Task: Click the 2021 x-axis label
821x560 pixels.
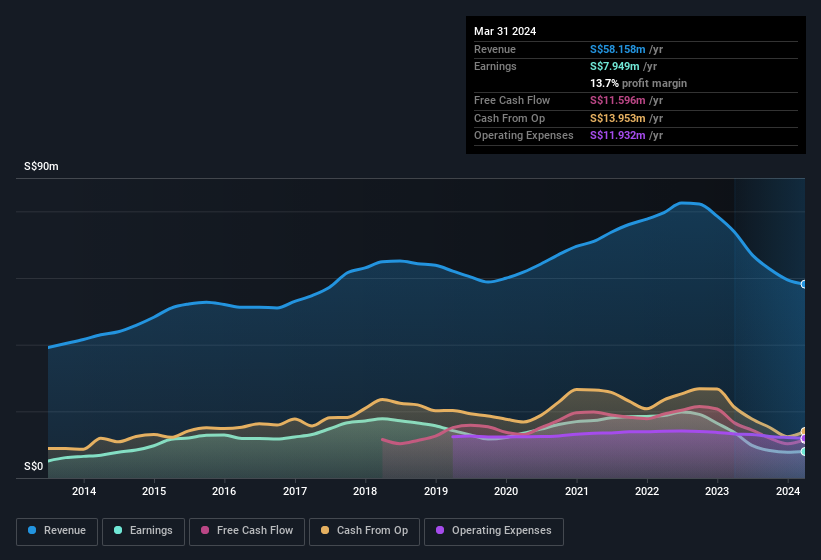Action: pyautogui.click(x=576, y=491)
